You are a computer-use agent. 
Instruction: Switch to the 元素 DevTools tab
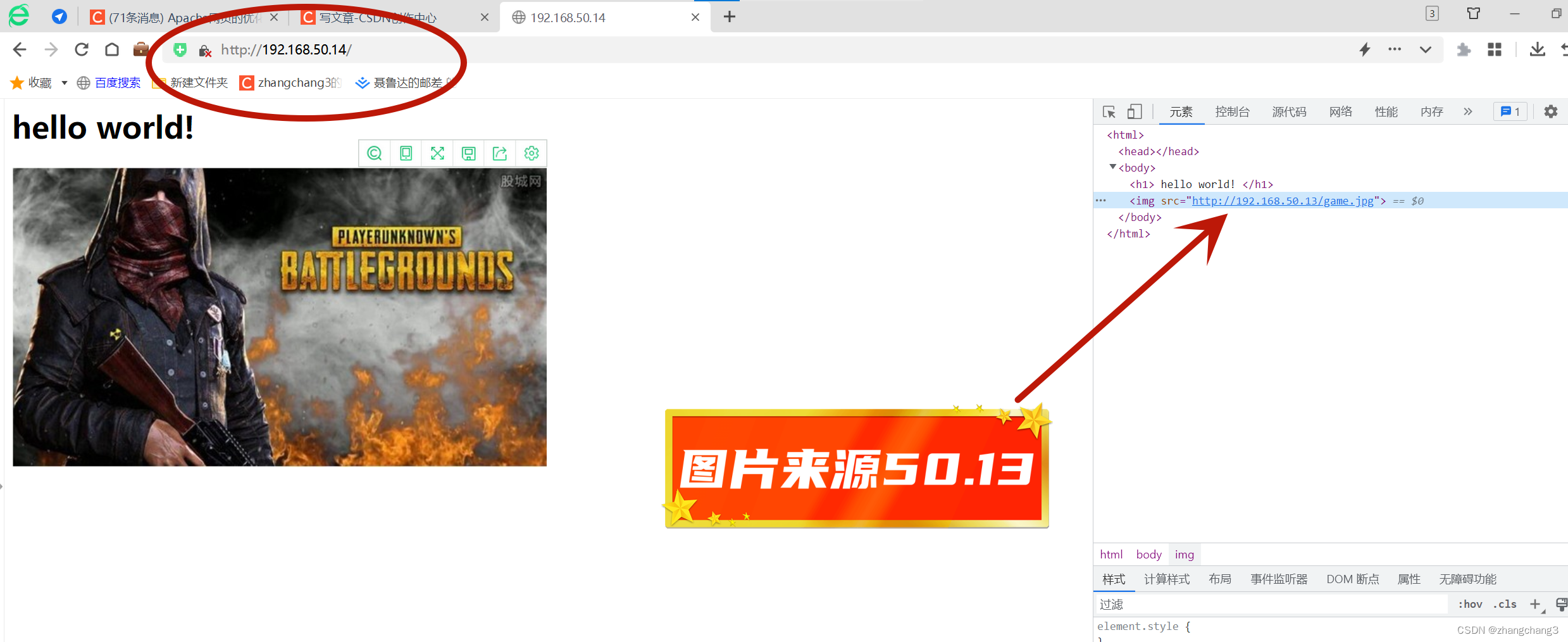[1181, 112]
